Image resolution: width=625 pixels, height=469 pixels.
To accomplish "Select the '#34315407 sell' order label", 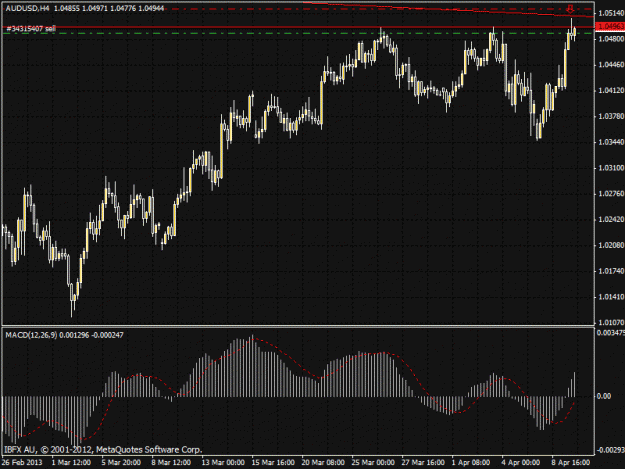I will tap(31, 29).
